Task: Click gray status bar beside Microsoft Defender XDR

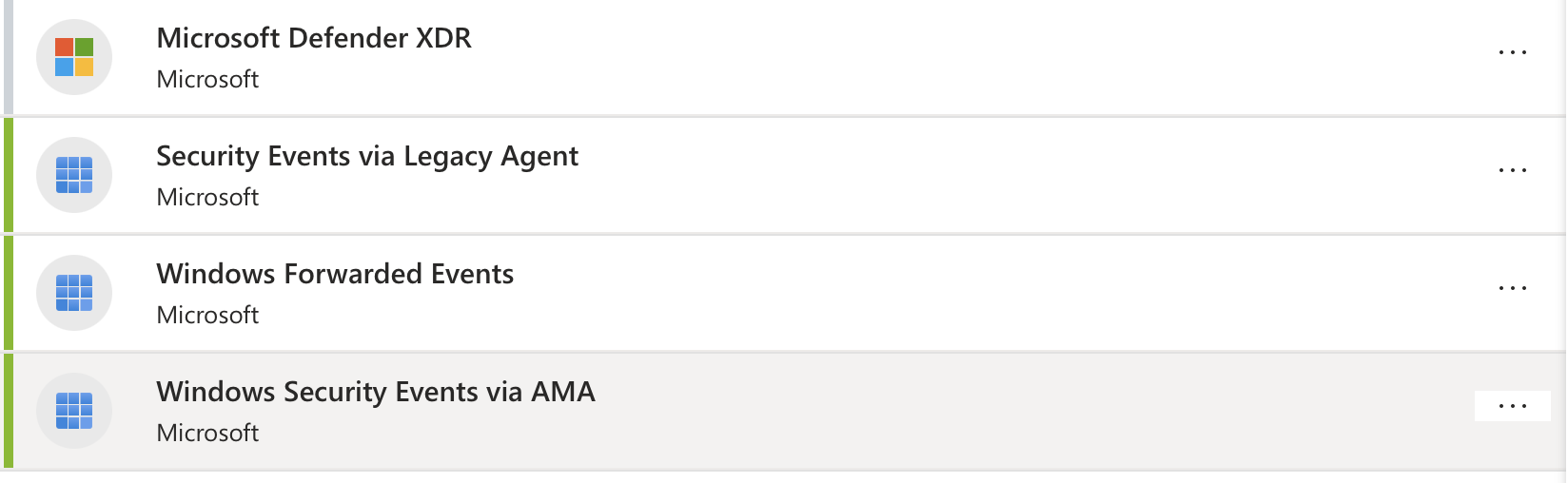Action: coord(9,57)
